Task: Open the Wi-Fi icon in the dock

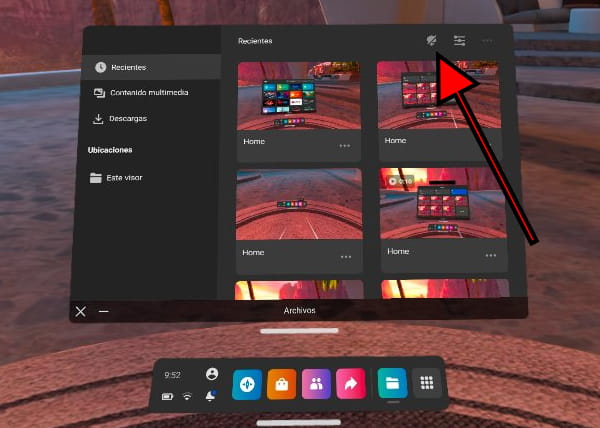Action: [x=187, y=397]
